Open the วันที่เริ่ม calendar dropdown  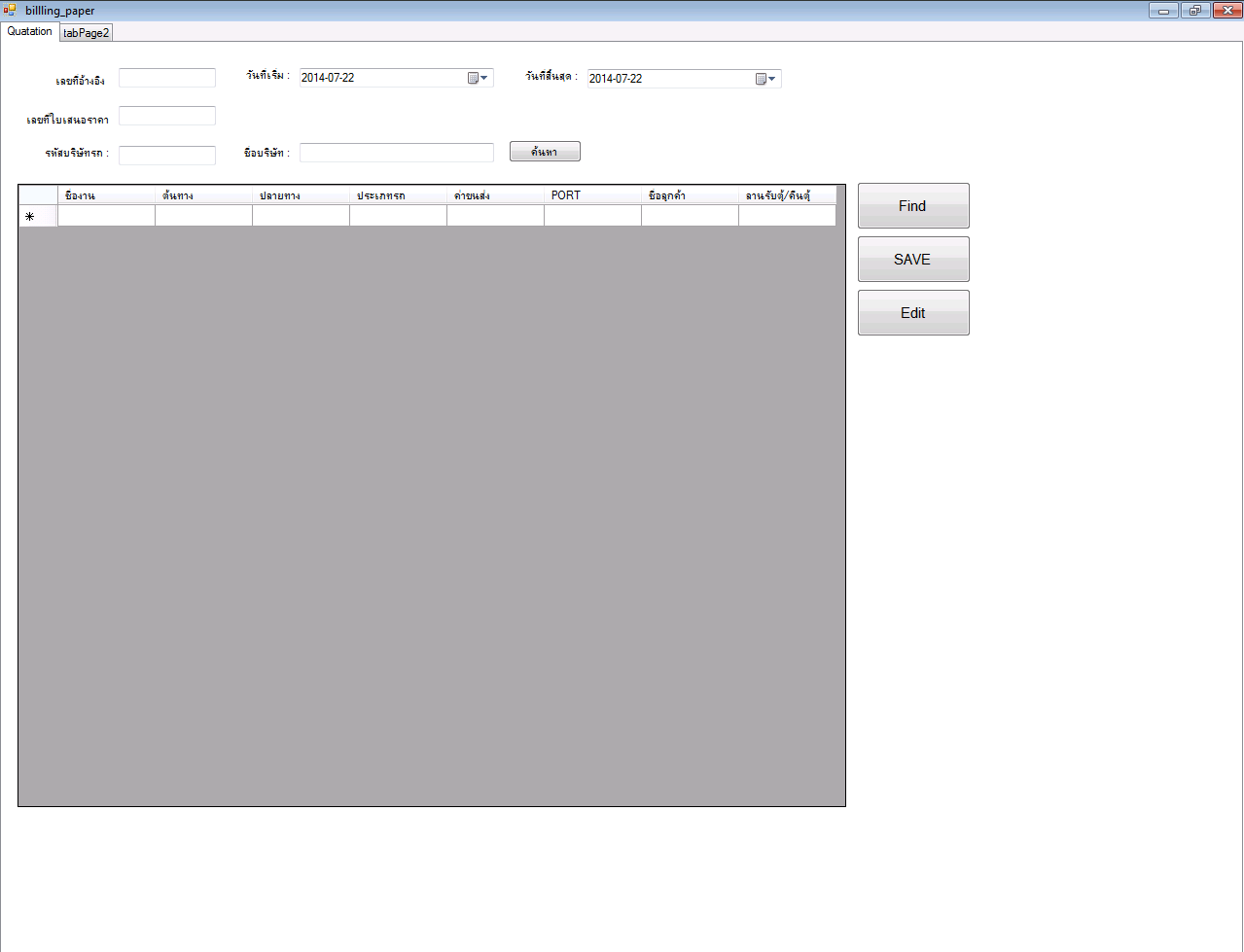pos(478,78)
